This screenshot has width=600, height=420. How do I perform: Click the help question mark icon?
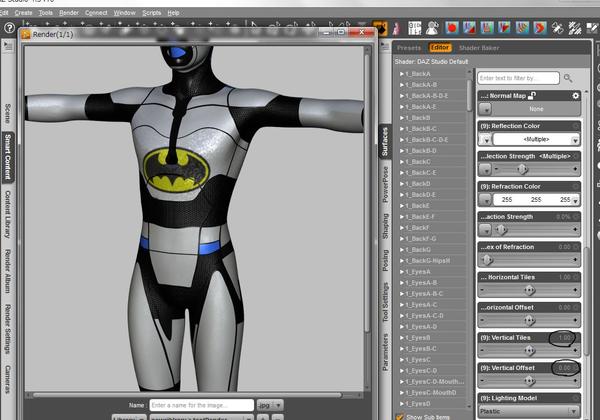pos(9,28)
